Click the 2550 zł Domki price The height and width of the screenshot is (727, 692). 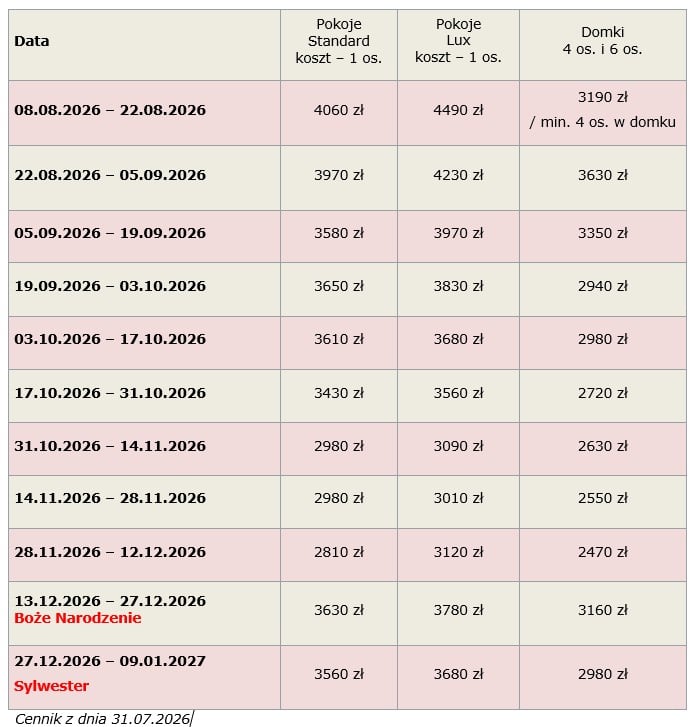pyautogui.click(x=603, y=498)
